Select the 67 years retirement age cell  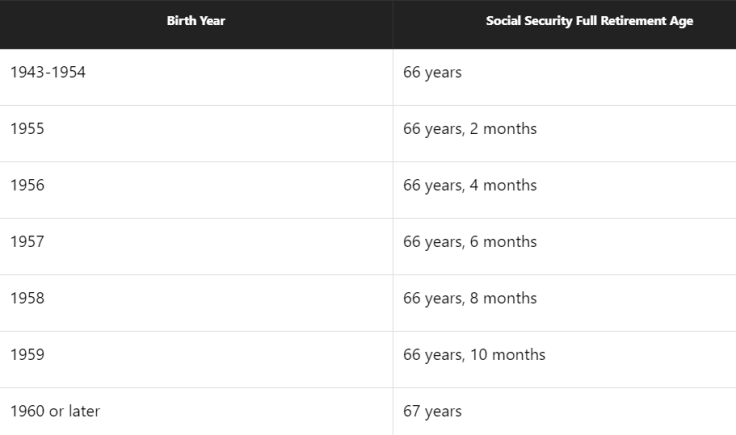pos(564,412)
